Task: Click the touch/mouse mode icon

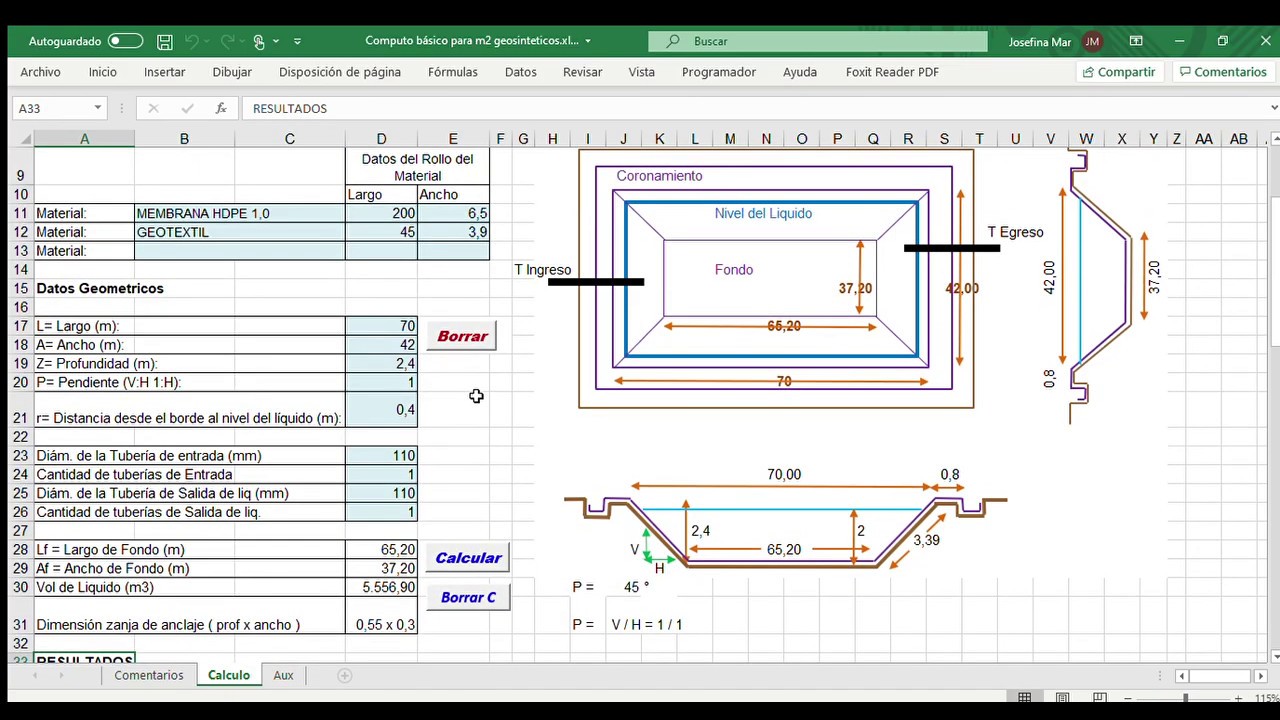Action: coord(259,41)
